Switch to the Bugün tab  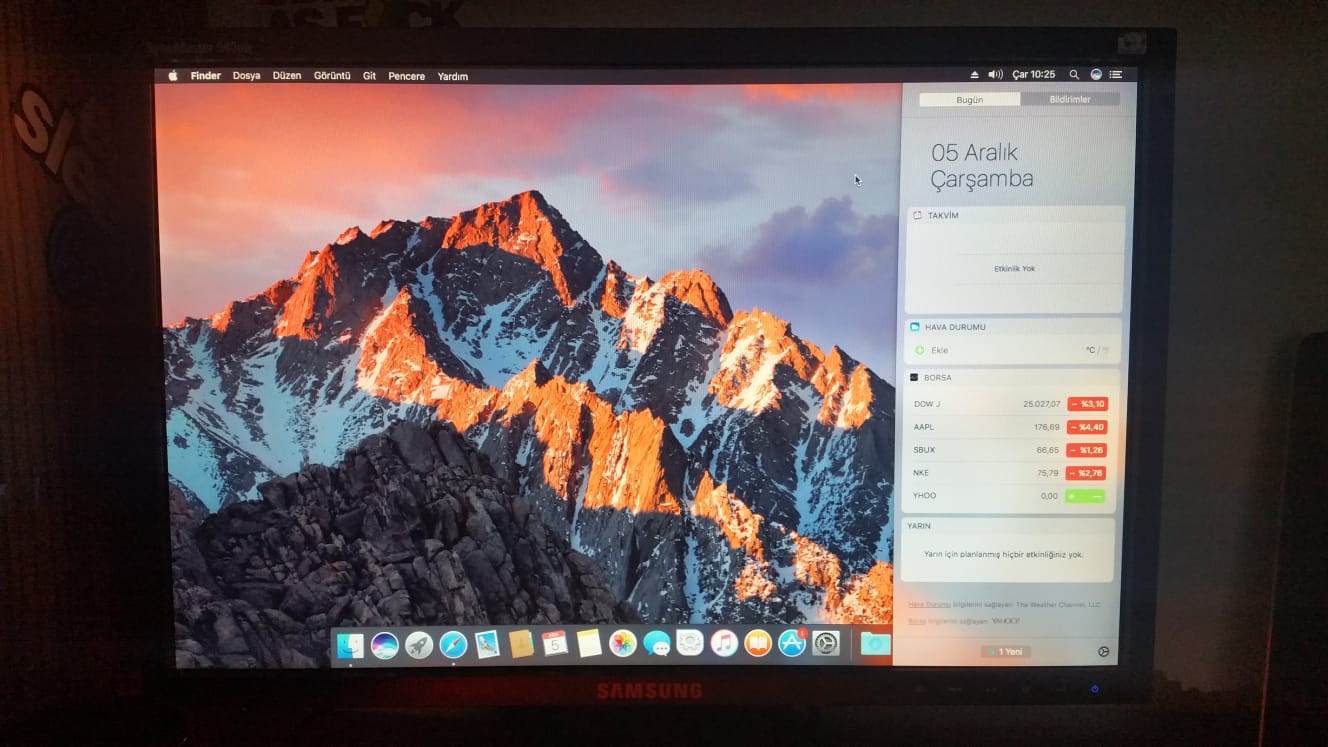(970, 100)
